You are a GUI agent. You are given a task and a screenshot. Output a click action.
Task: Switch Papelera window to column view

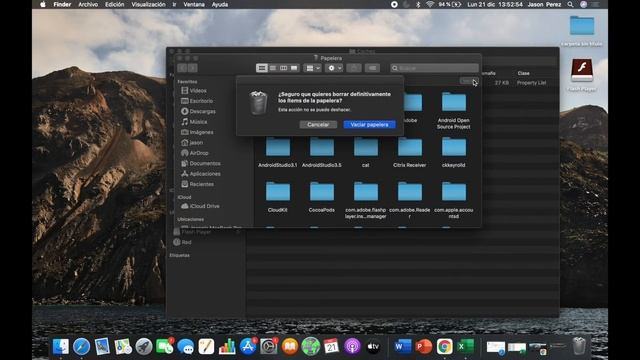pos(283,68)
